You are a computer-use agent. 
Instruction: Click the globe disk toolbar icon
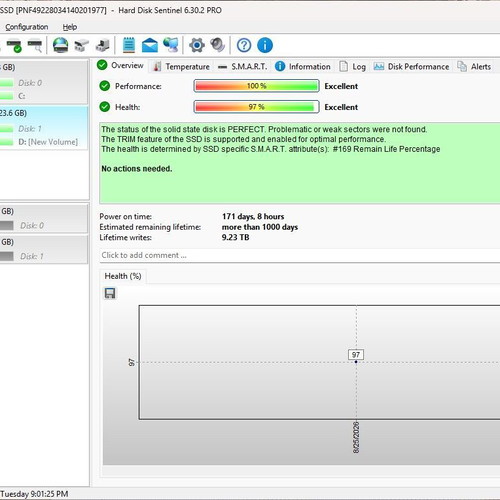[x=60, y=45]
